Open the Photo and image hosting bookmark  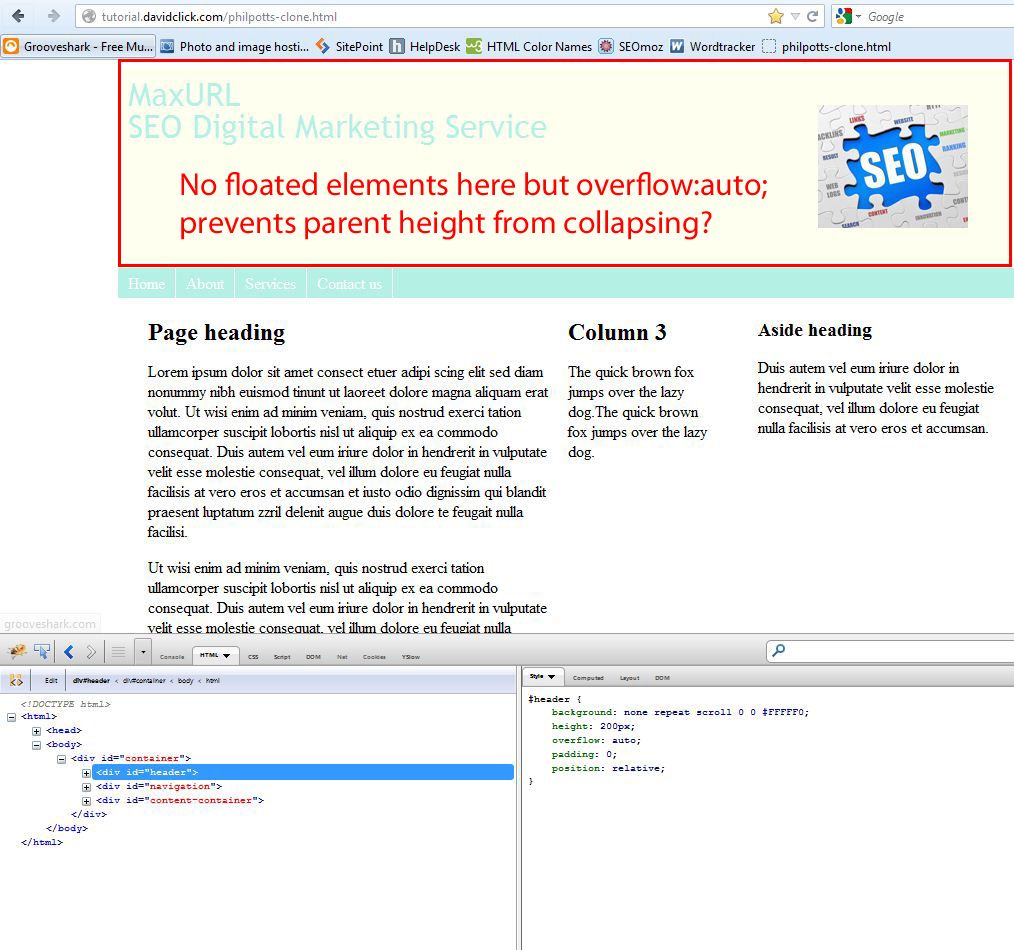(235, 47)
